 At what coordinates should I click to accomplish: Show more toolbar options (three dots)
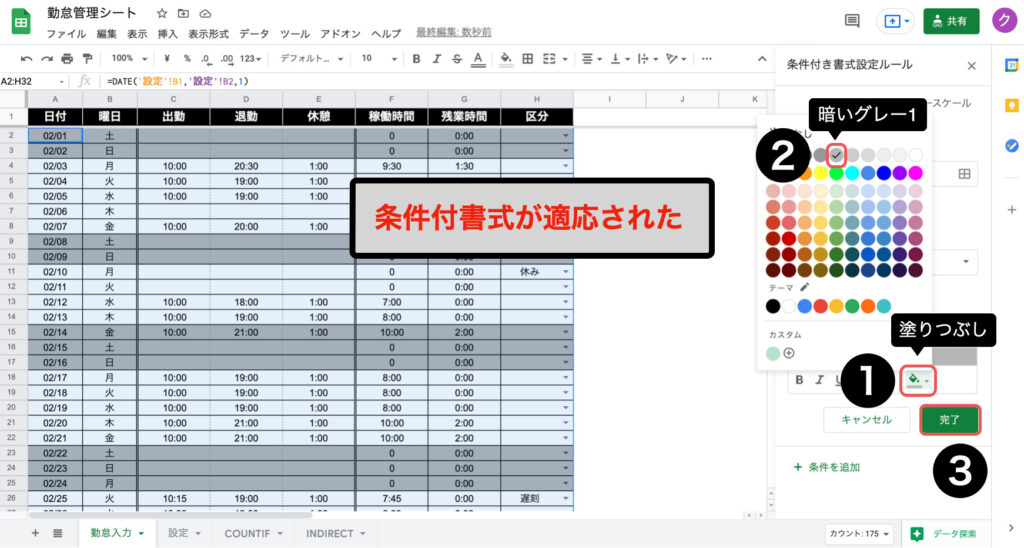pyautogui.click(x=706, y=59)
